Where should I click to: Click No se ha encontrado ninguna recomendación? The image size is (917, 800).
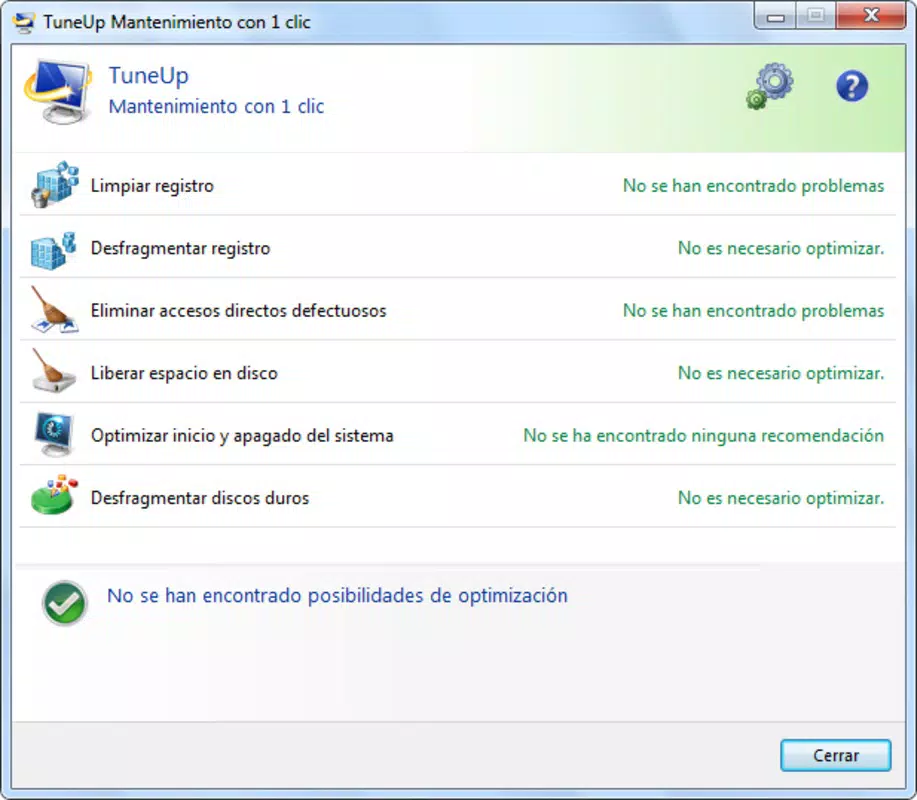tap(704, 436)
